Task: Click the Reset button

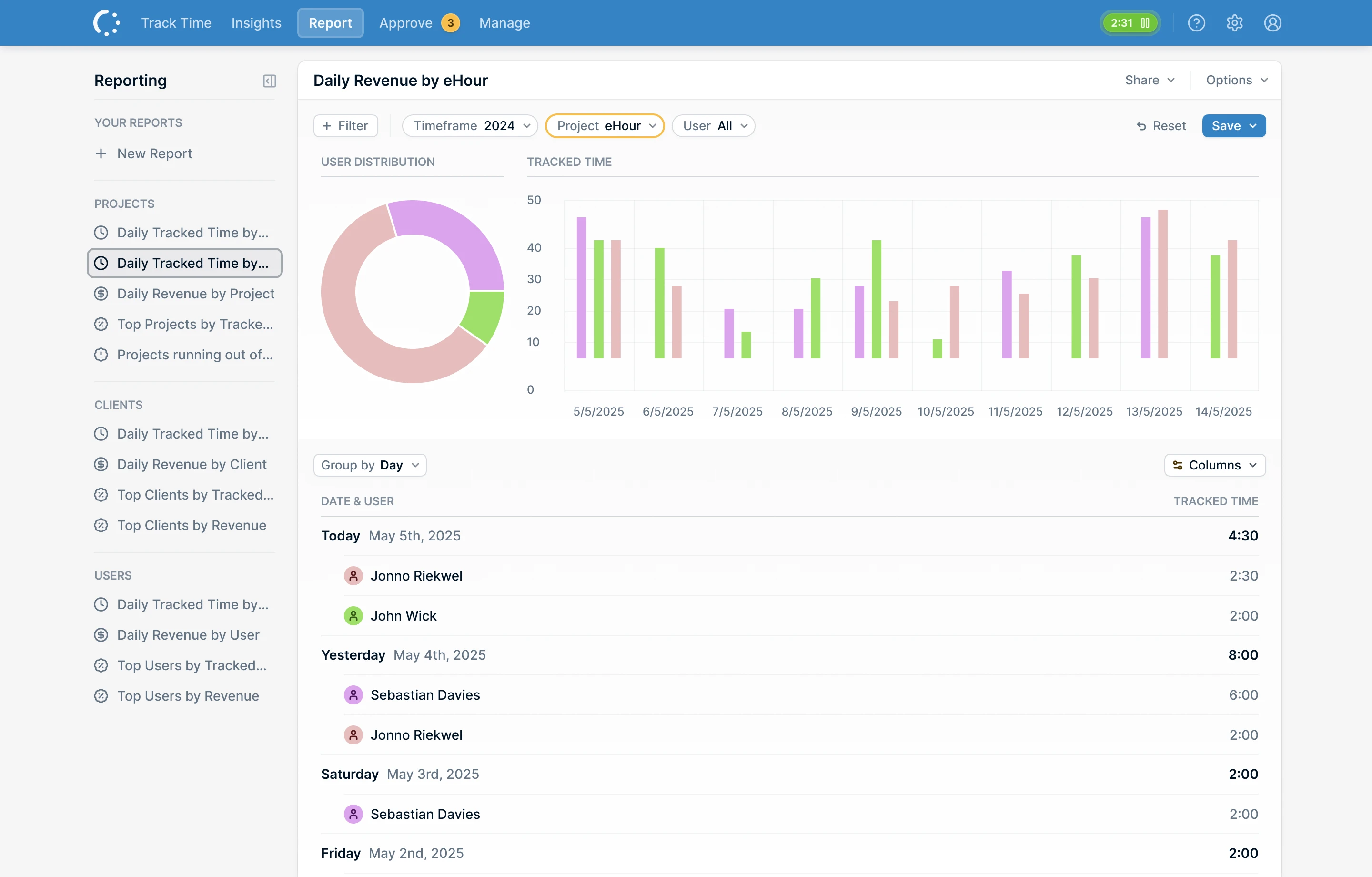Action: pyautogui.click(x=1161, y=126)
